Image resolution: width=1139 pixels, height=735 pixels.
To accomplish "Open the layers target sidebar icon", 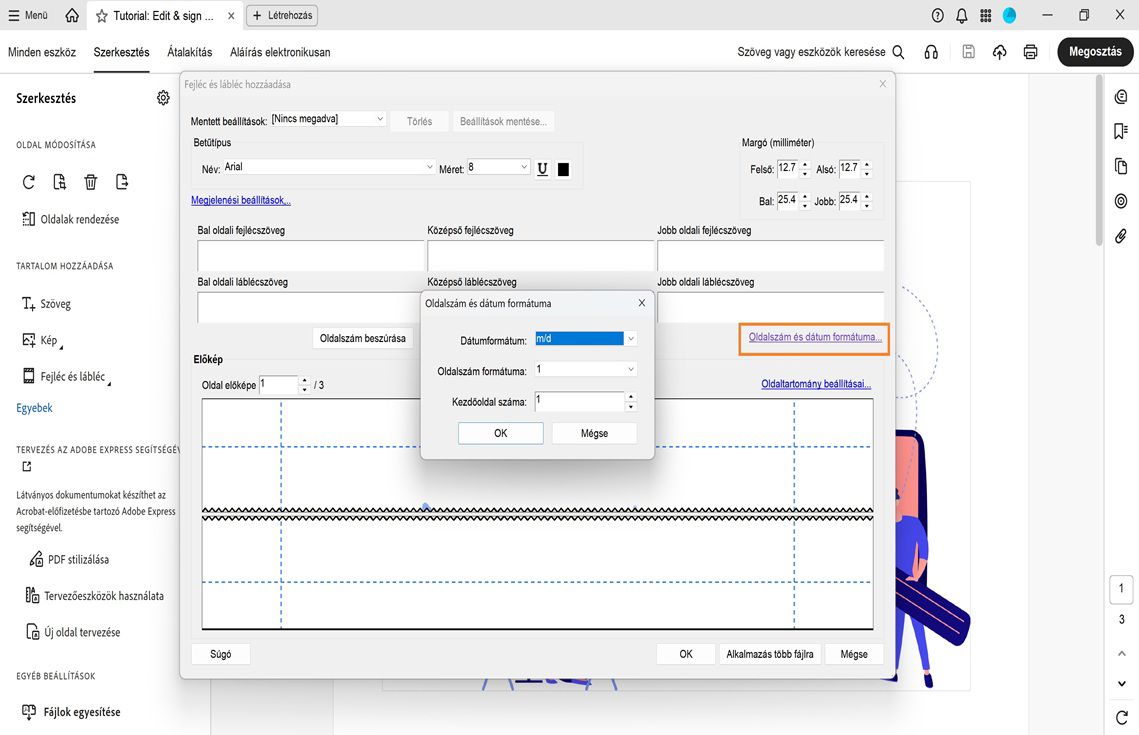I will pos(1121,201).
